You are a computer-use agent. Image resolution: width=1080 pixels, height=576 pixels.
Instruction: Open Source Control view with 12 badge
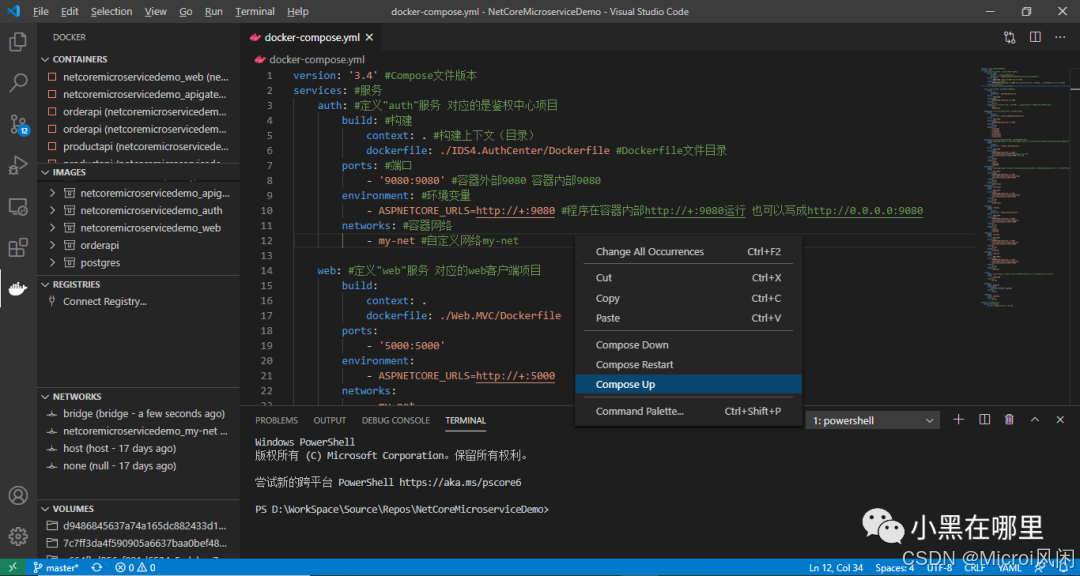[18, 125]
